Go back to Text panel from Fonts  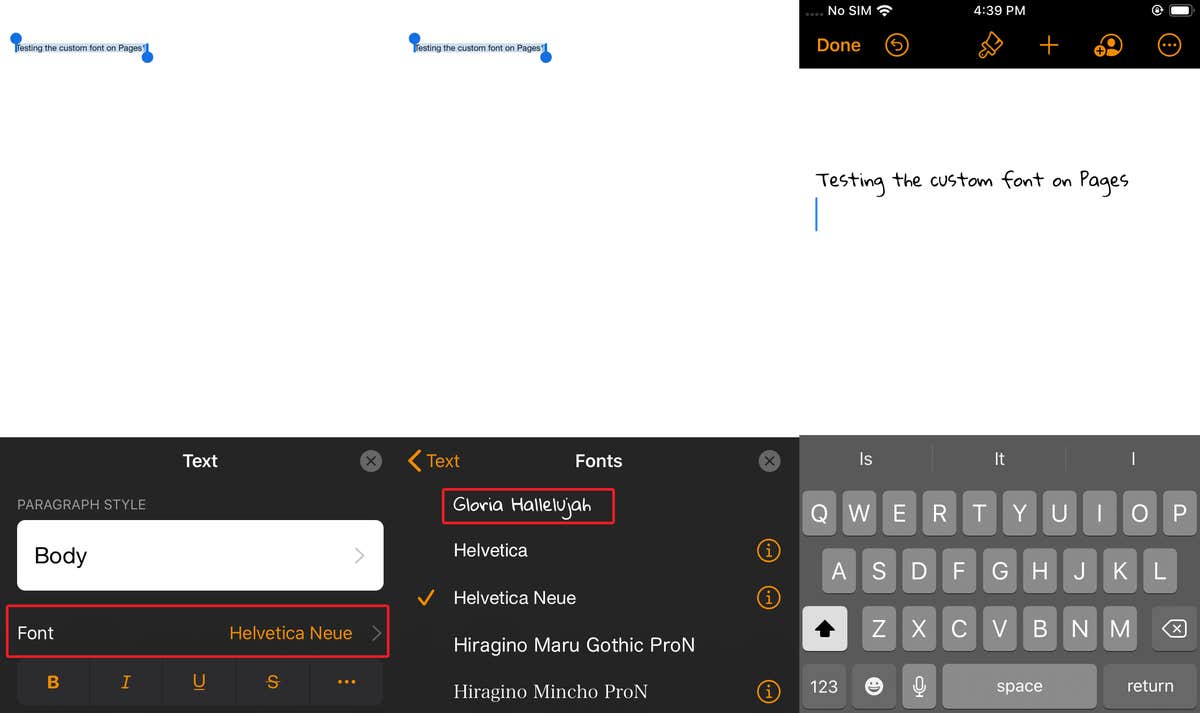[x=434, y=461]
